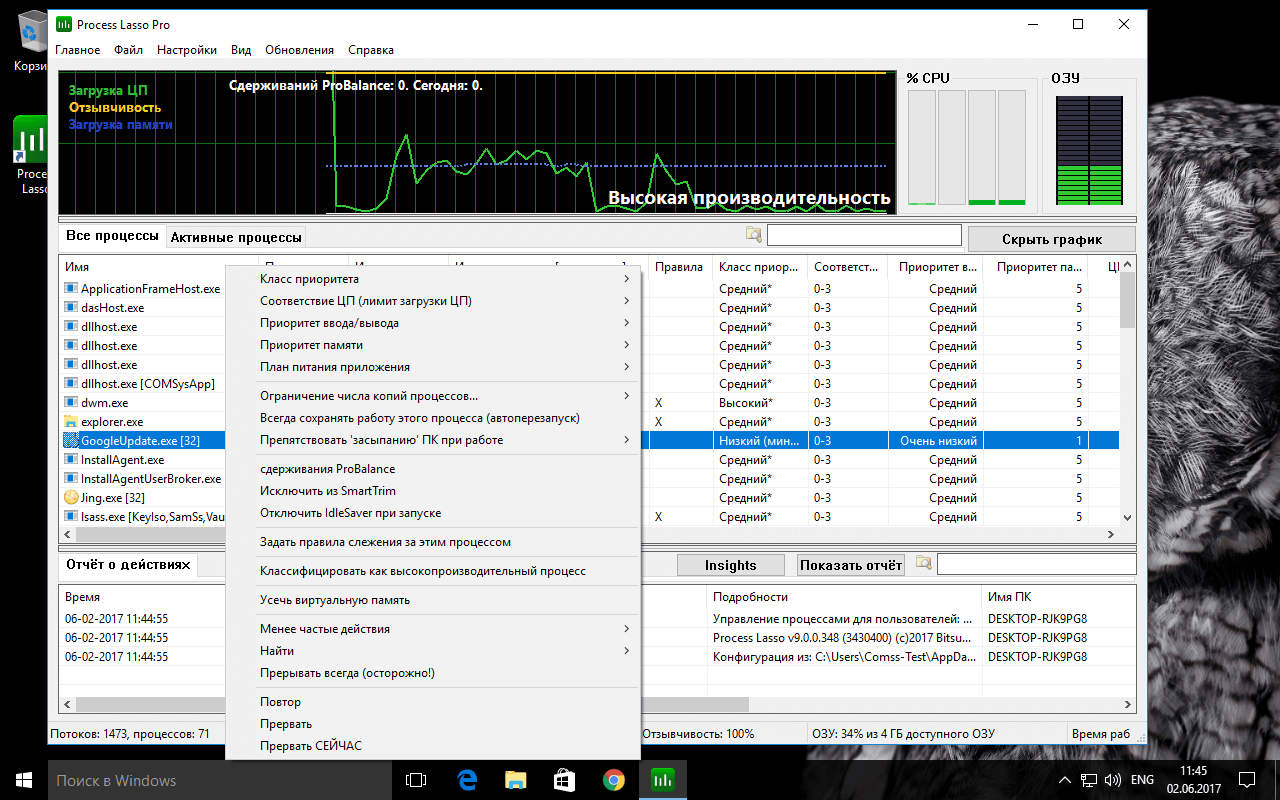Click the process search input field
Viewport: 1280px width, 800px height.
click(864, 236)
